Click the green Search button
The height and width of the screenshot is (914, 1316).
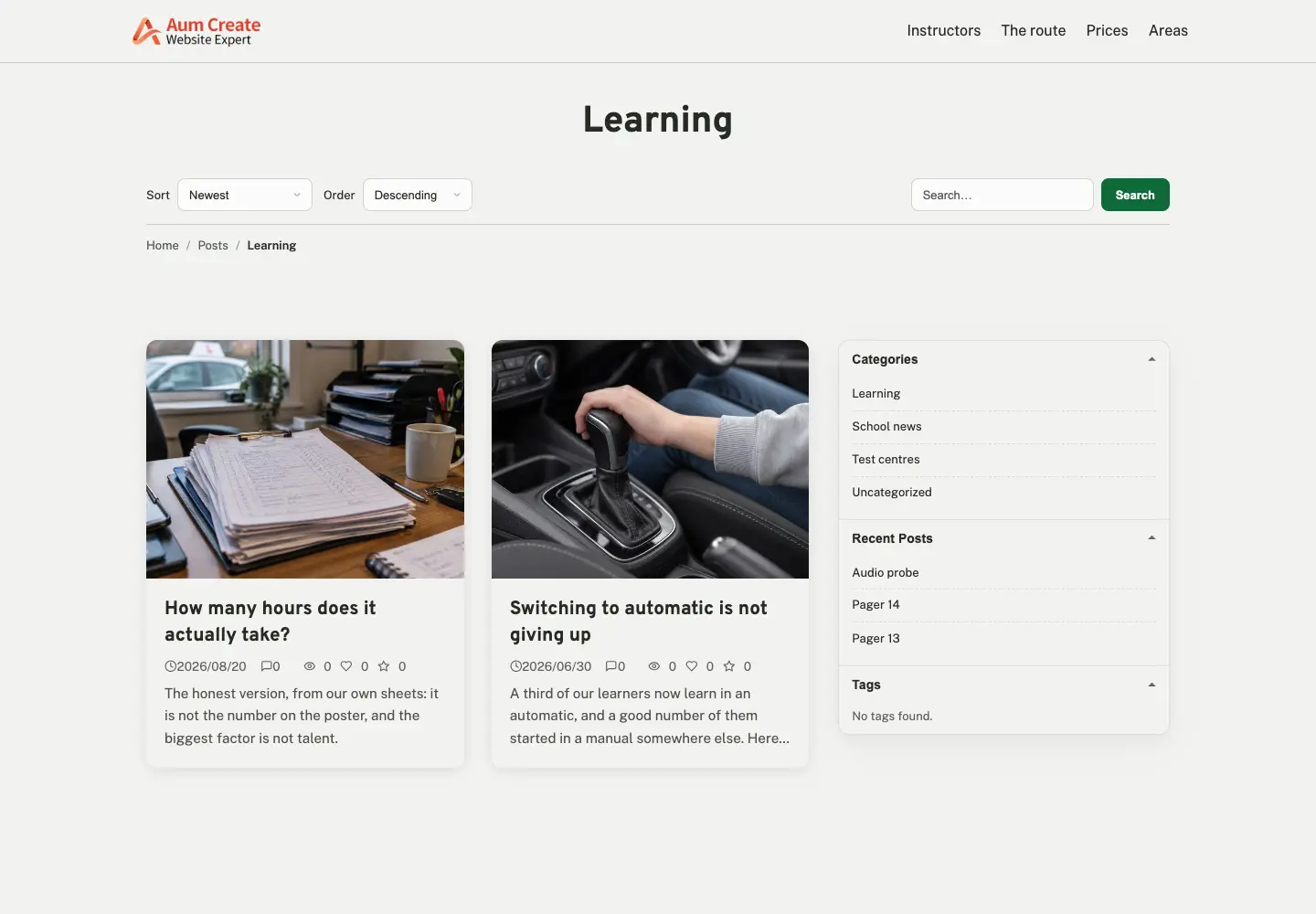1135,195
